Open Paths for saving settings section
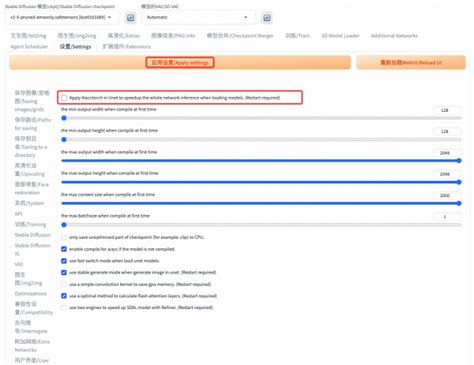Viewport: 474px width, 365px height. click(x=33, y=124)
